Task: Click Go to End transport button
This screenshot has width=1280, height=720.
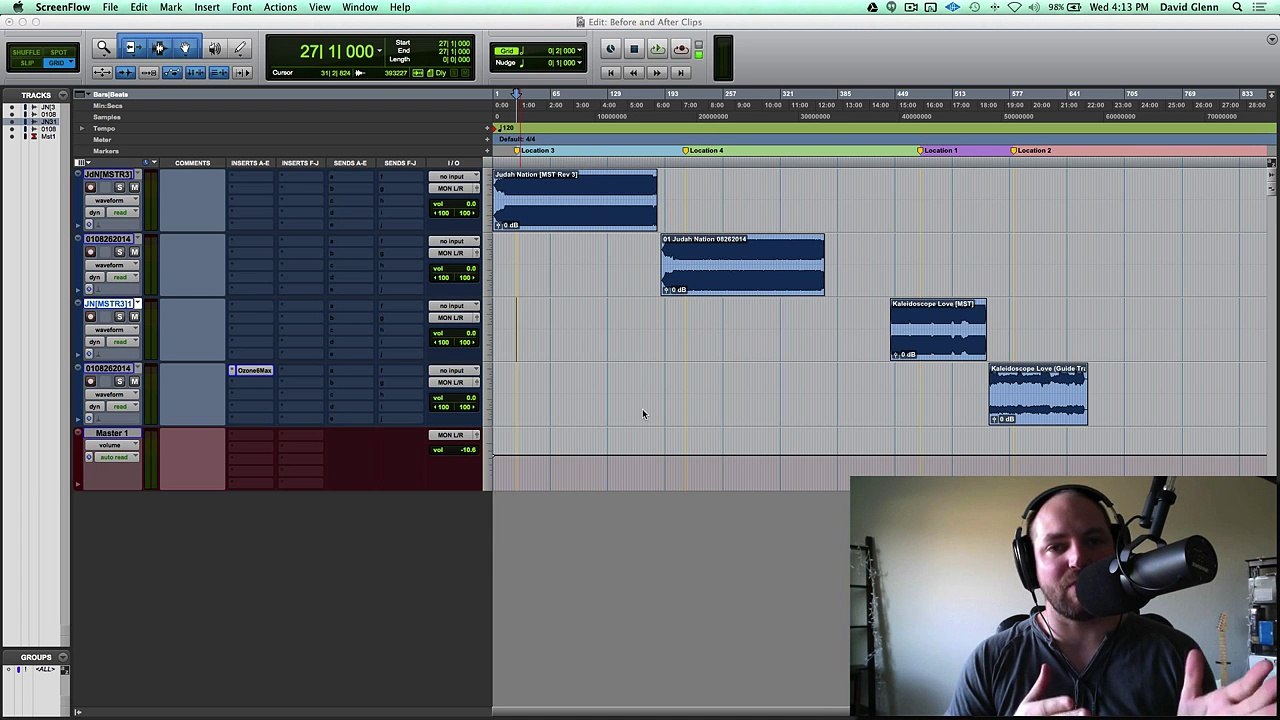Action: [x=681, y=73]
